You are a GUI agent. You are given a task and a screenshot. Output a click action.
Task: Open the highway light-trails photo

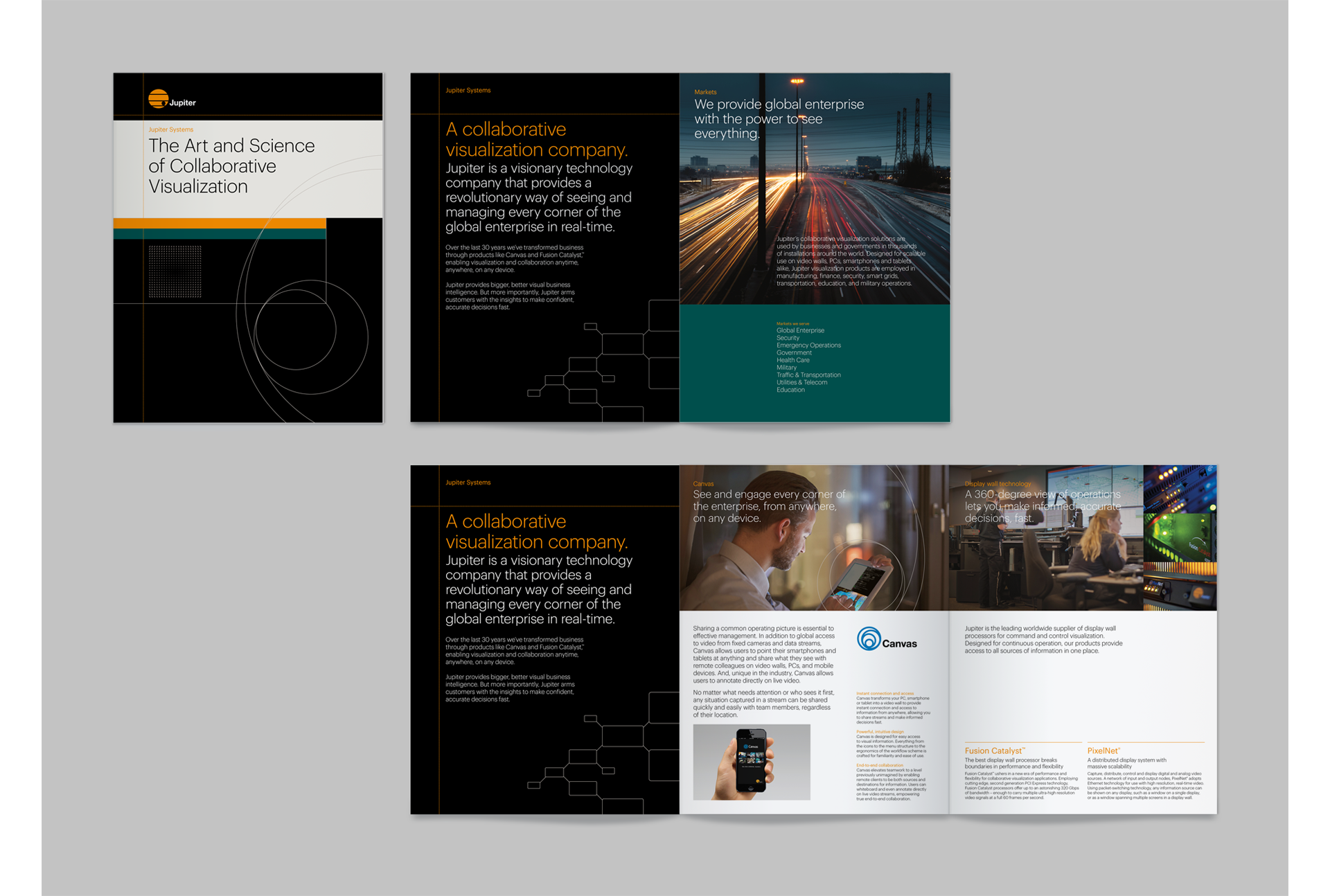(x=815, y=189)
